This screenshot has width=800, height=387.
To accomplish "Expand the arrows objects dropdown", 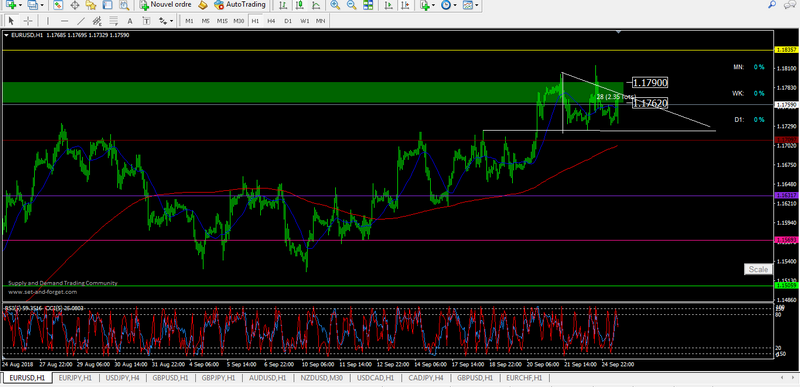I will [x=172, y=21].
